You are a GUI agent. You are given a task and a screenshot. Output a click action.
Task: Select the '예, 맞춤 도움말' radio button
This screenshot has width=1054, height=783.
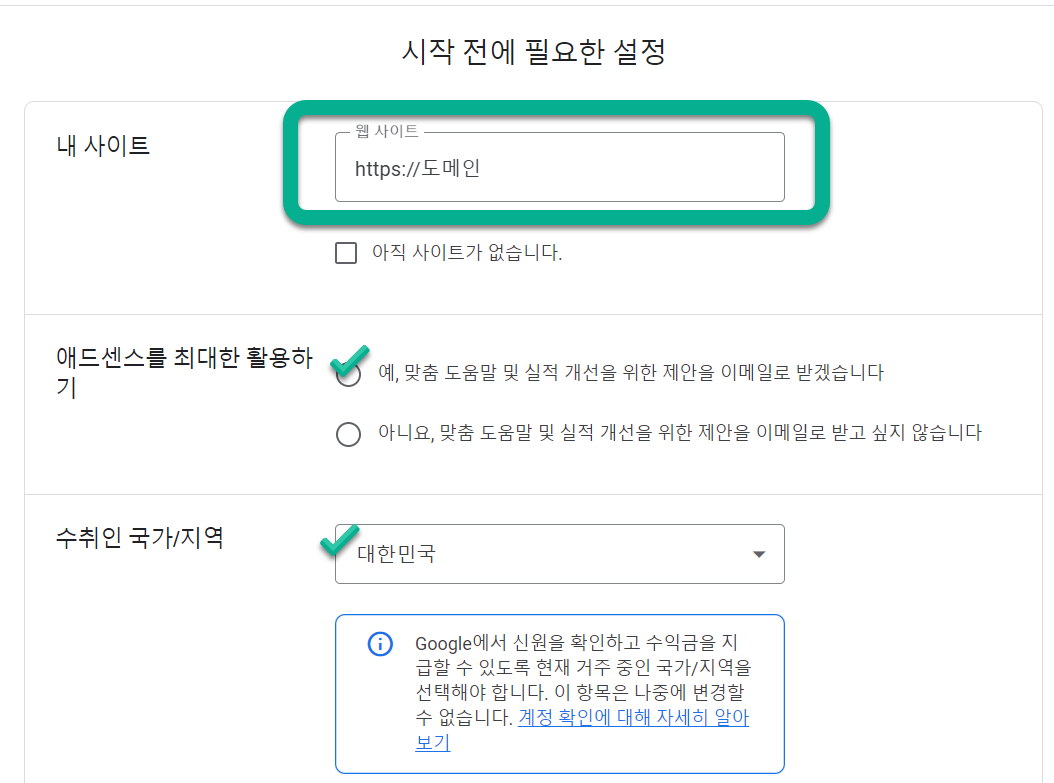(x=348, y=374)
